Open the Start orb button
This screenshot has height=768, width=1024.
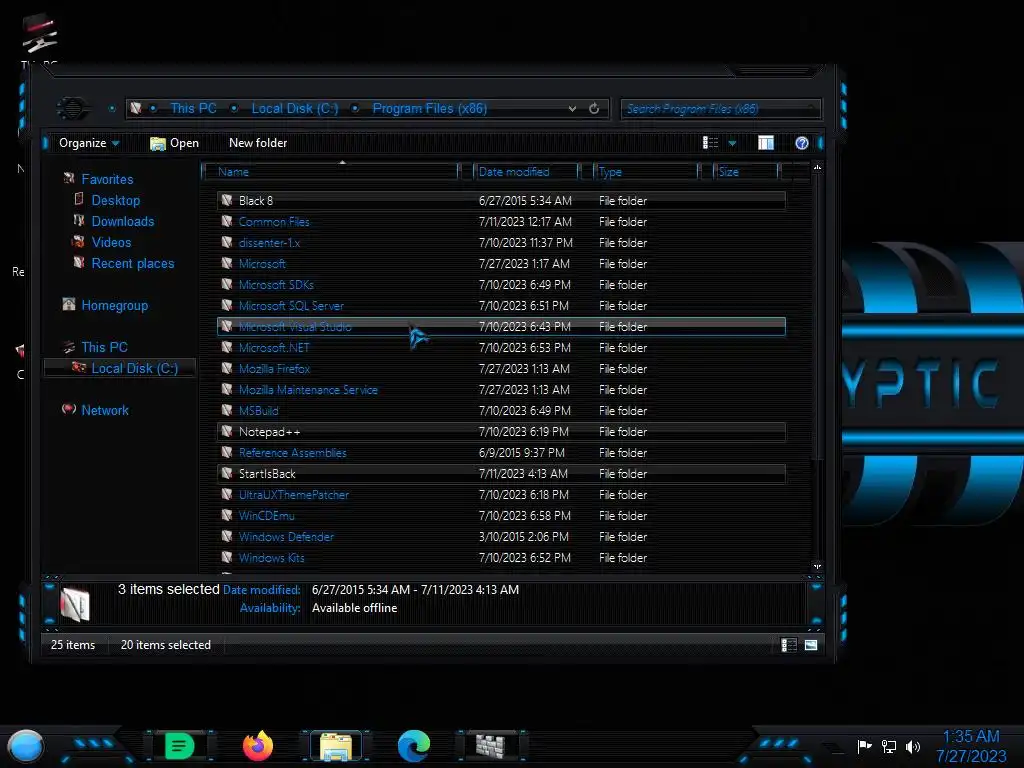pyautogui.click(x=26, y=746)
